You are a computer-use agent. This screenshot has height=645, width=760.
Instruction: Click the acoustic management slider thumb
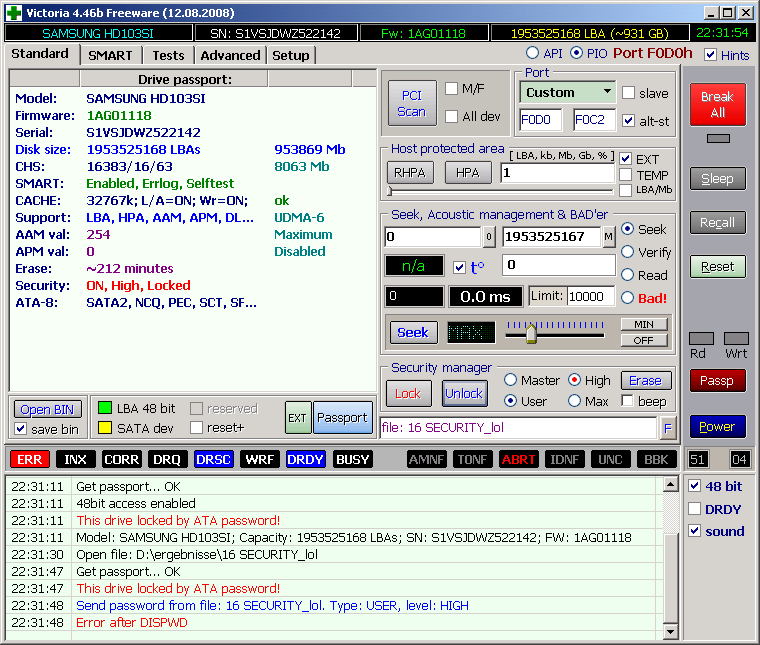click(x=531, y=333)
